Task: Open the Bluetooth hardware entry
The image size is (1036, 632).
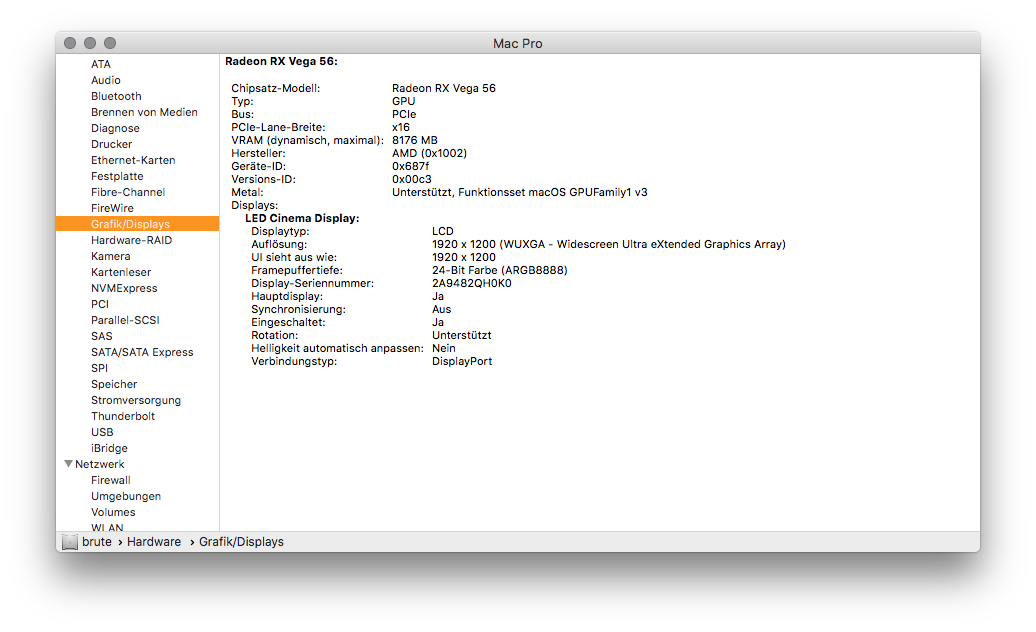Action: [116, 96]
